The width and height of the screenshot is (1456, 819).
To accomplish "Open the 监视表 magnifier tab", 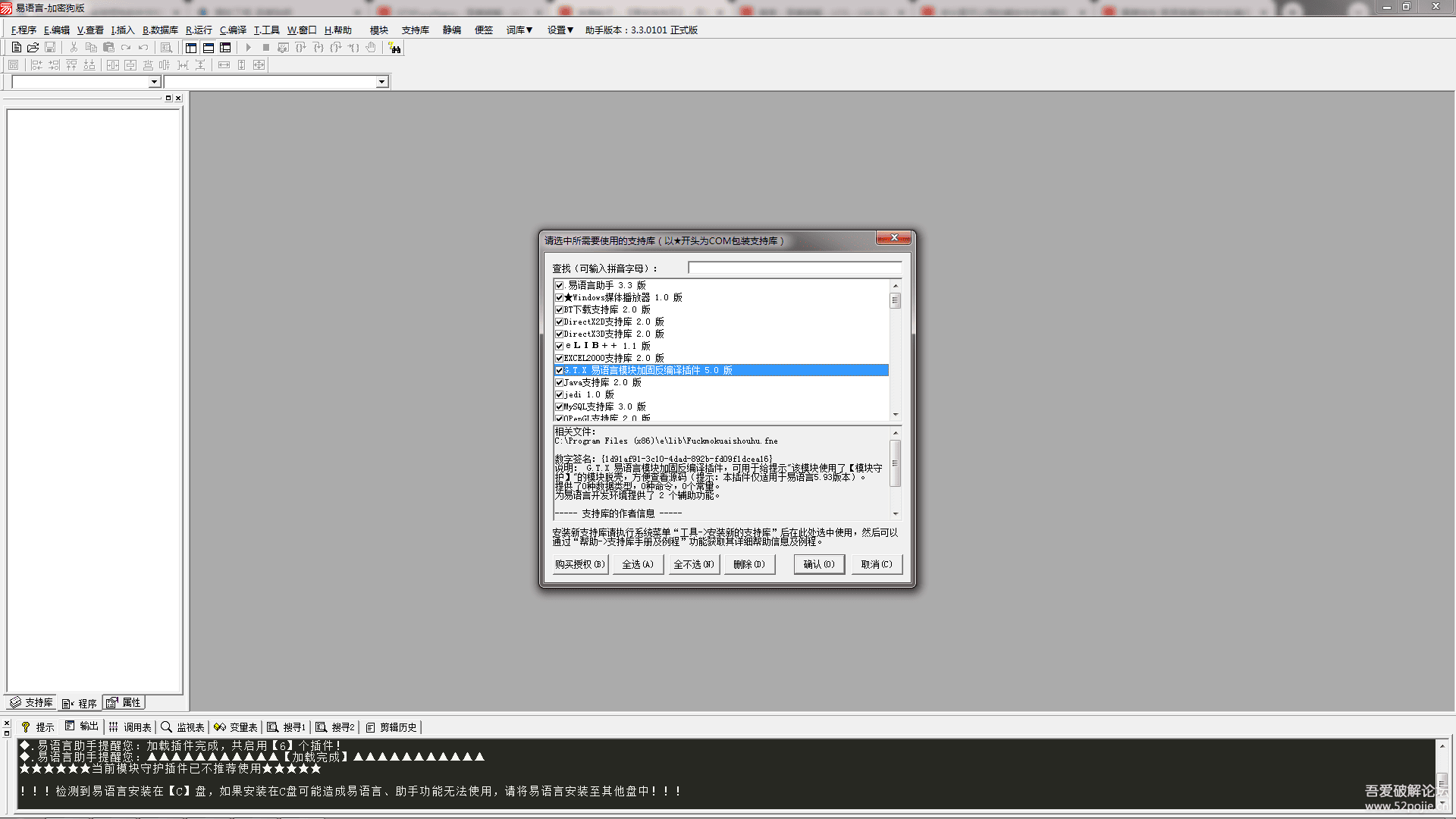I will [x=183, y=726].
